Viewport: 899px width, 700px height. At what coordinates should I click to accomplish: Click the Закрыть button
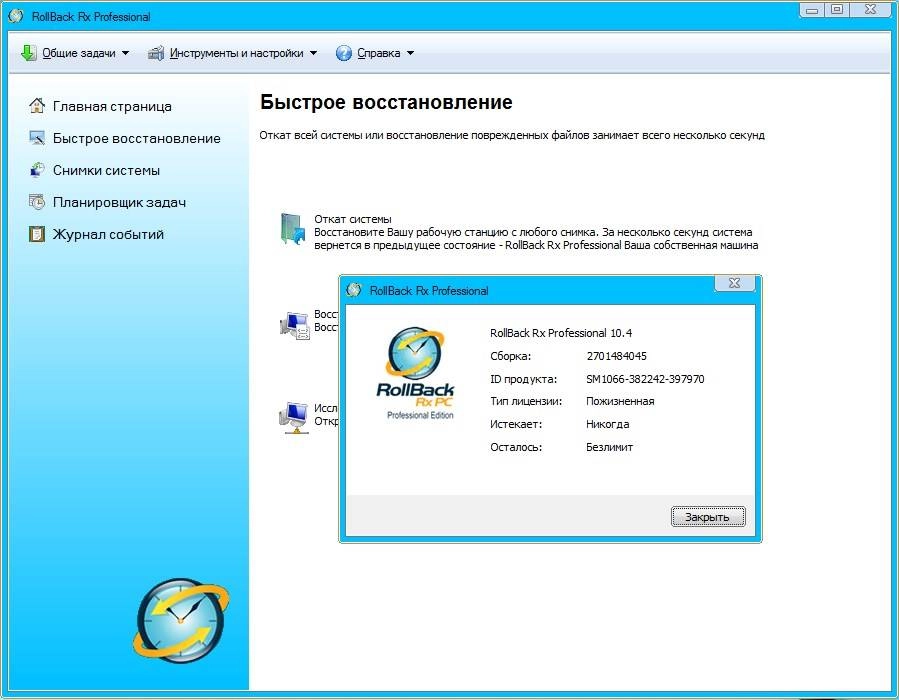click(708, 517)
